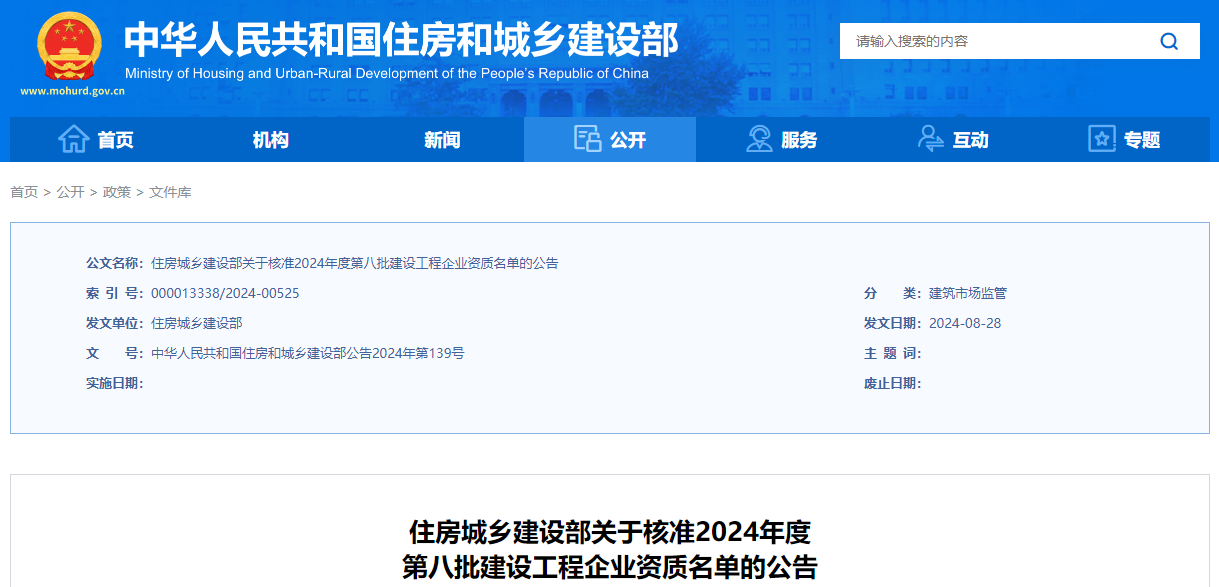
Task: Select the 公开 navigation tab
Action: point(610,139)
